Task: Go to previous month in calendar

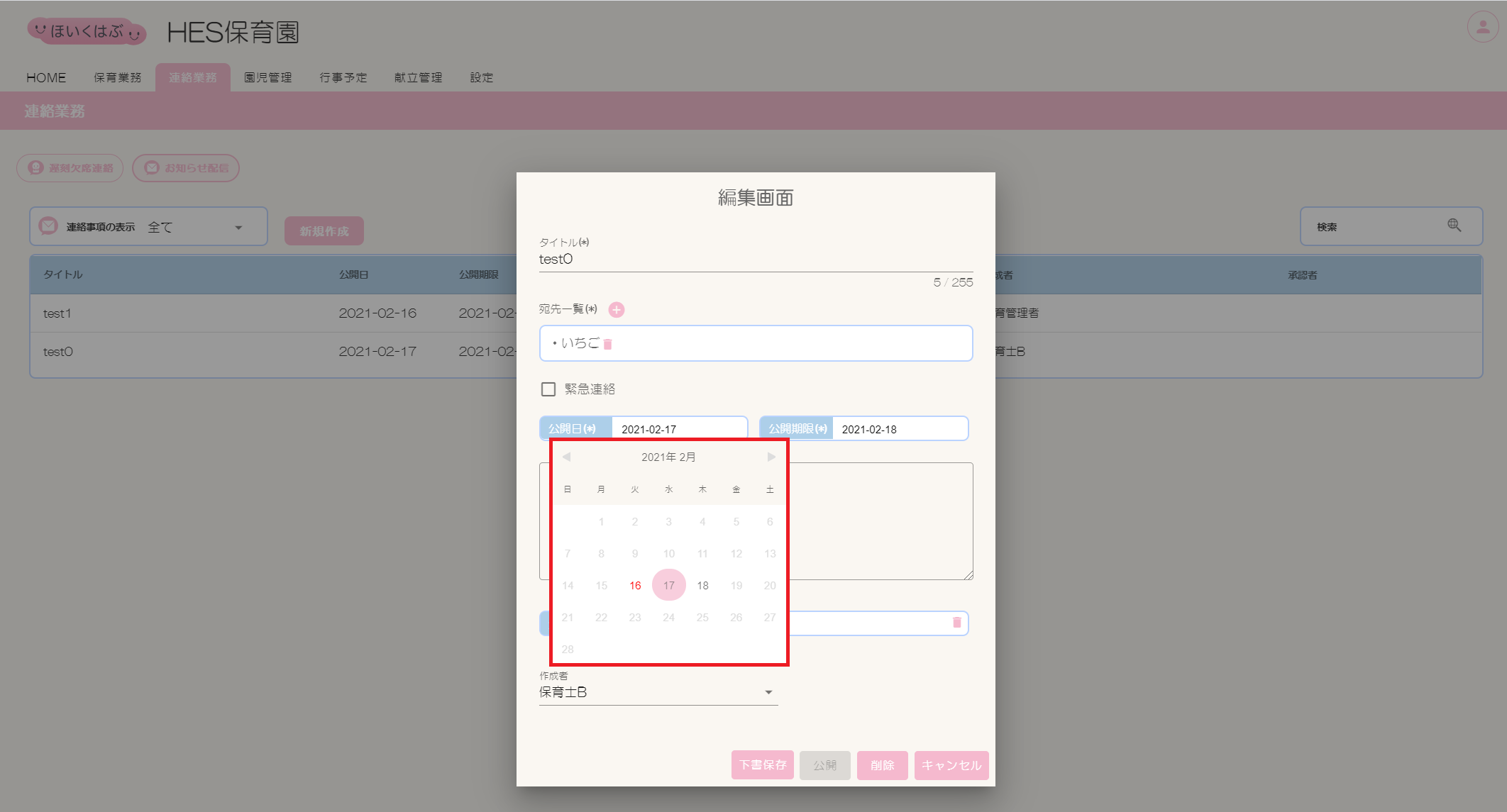Action: pyautogui.click(x=566, y=457)
